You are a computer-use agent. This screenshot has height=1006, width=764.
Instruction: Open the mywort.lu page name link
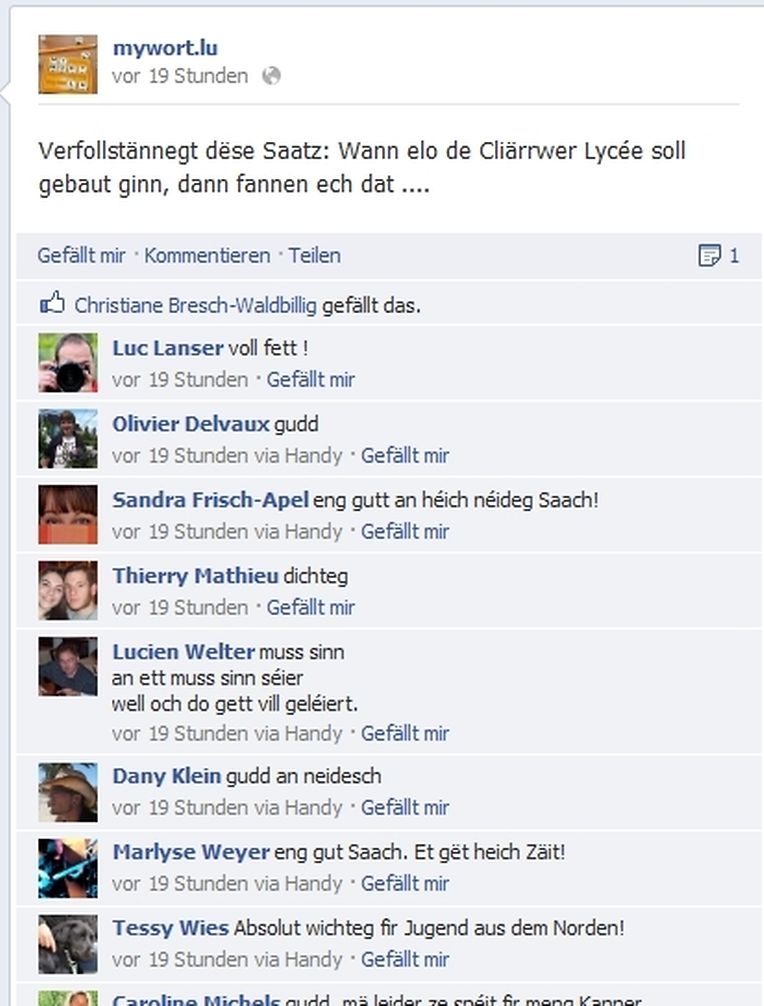(166, 47)
